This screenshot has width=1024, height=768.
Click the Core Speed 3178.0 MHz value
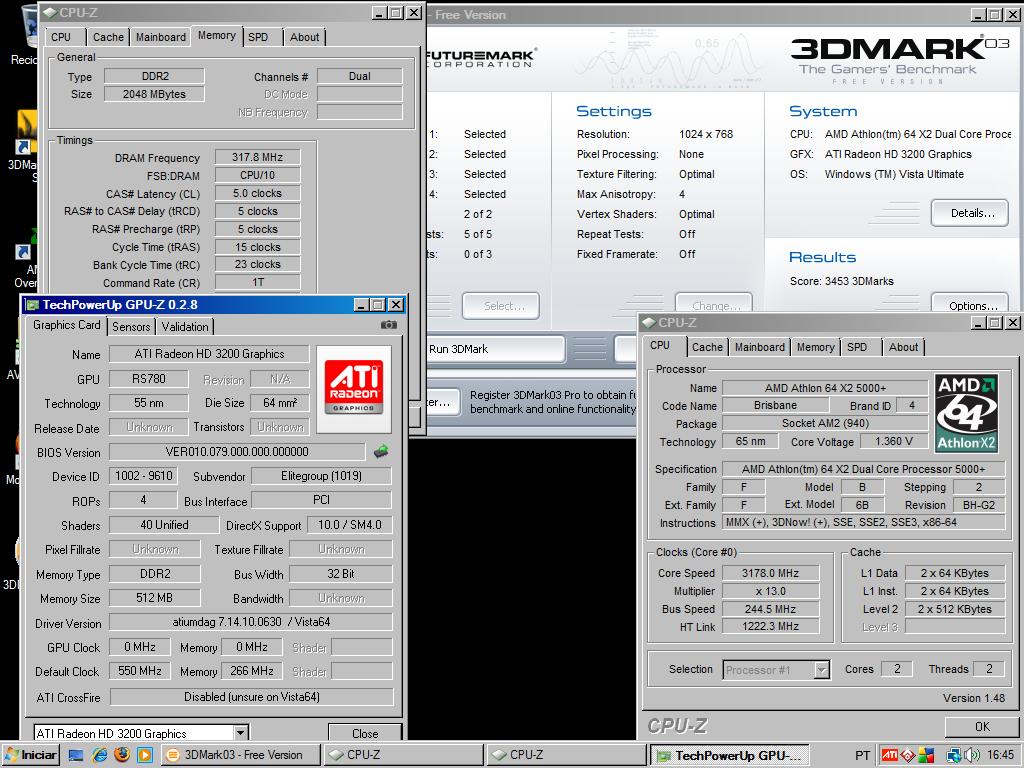coord(770,573)
